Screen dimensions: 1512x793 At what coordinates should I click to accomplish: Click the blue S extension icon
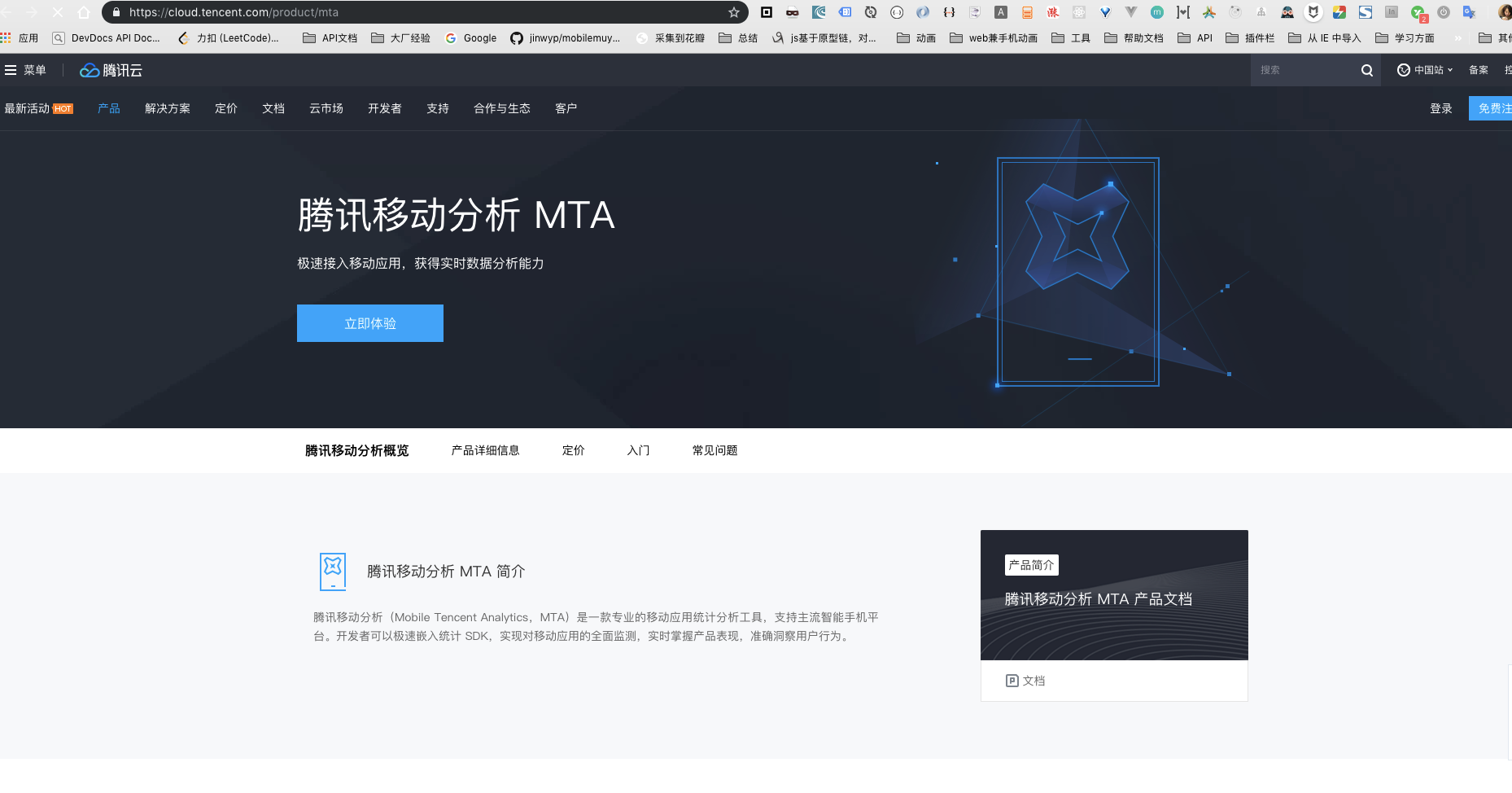point(1366,12)
